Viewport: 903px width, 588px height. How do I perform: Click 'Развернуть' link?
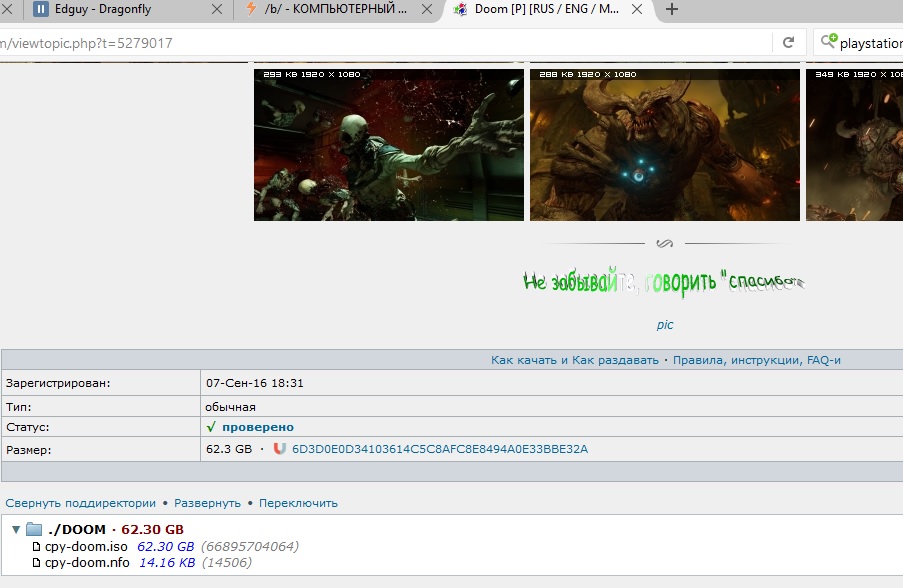(207, 503)
